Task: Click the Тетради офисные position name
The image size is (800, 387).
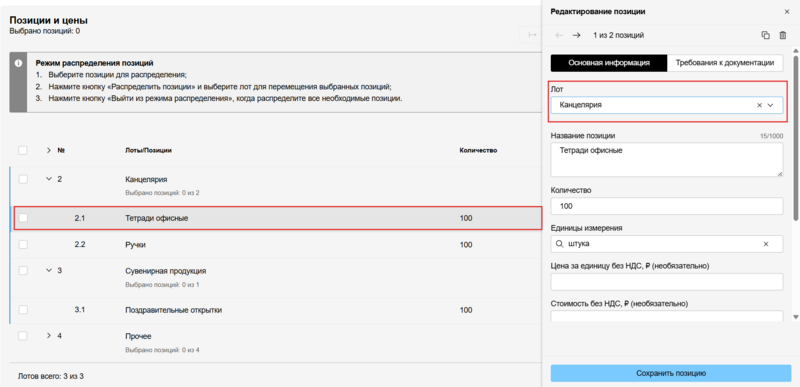Action: [157, 218]
